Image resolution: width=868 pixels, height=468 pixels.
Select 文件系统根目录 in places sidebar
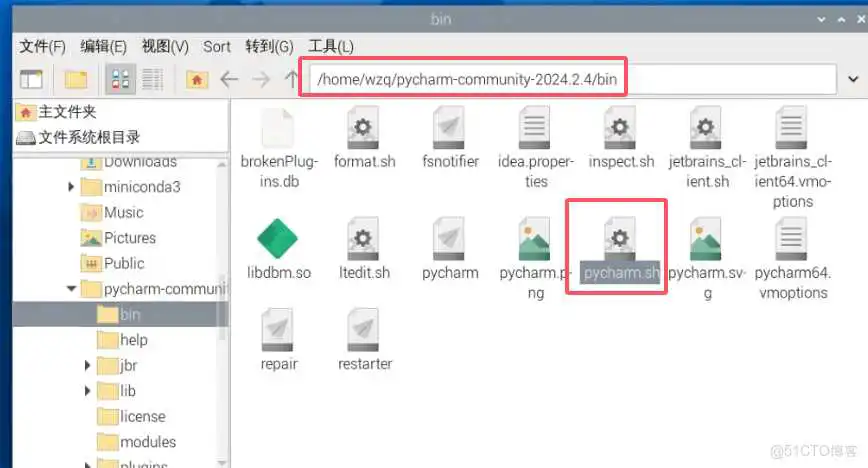(x=78, y=137)
